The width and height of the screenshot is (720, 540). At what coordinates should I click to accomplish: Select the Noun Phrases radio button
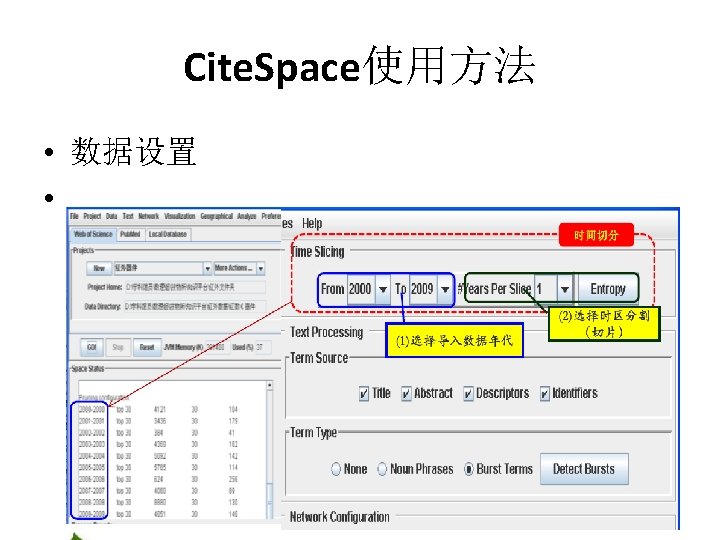tap(382, 469)
